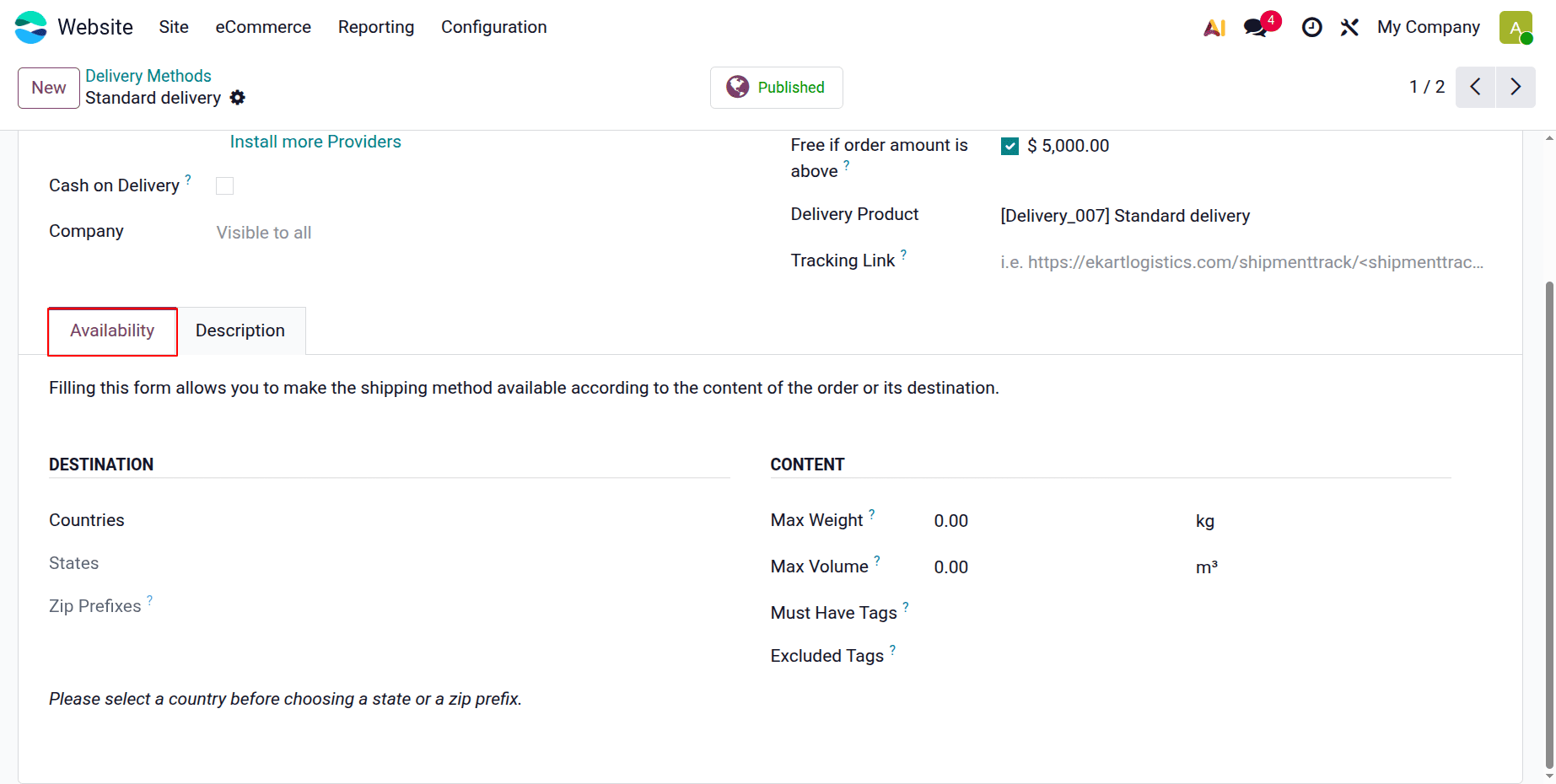Go back to Delivery Methods breadcrumb
Screen dimensions: 1556x784
(x=148, y=76)
